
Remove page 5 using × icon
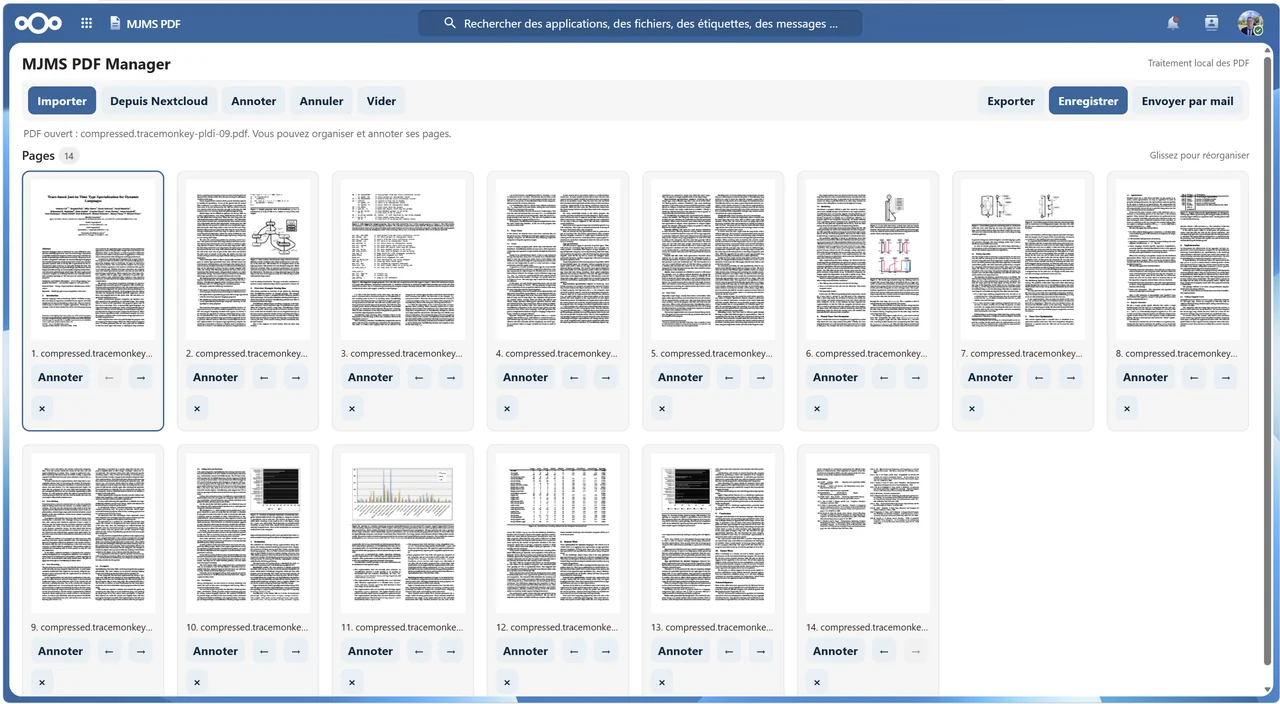pyautogui.click(x=662, y=408)
